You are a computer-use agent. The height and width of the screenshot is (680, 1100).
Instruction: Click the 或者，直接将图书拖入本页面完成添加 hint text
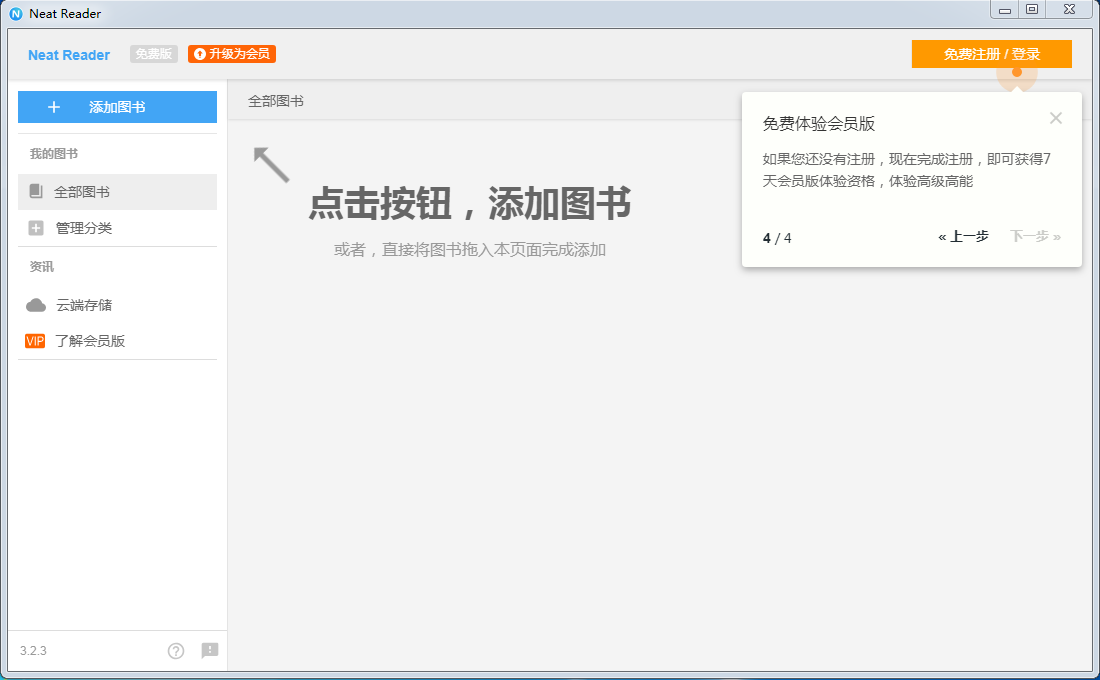pos(469,250)
